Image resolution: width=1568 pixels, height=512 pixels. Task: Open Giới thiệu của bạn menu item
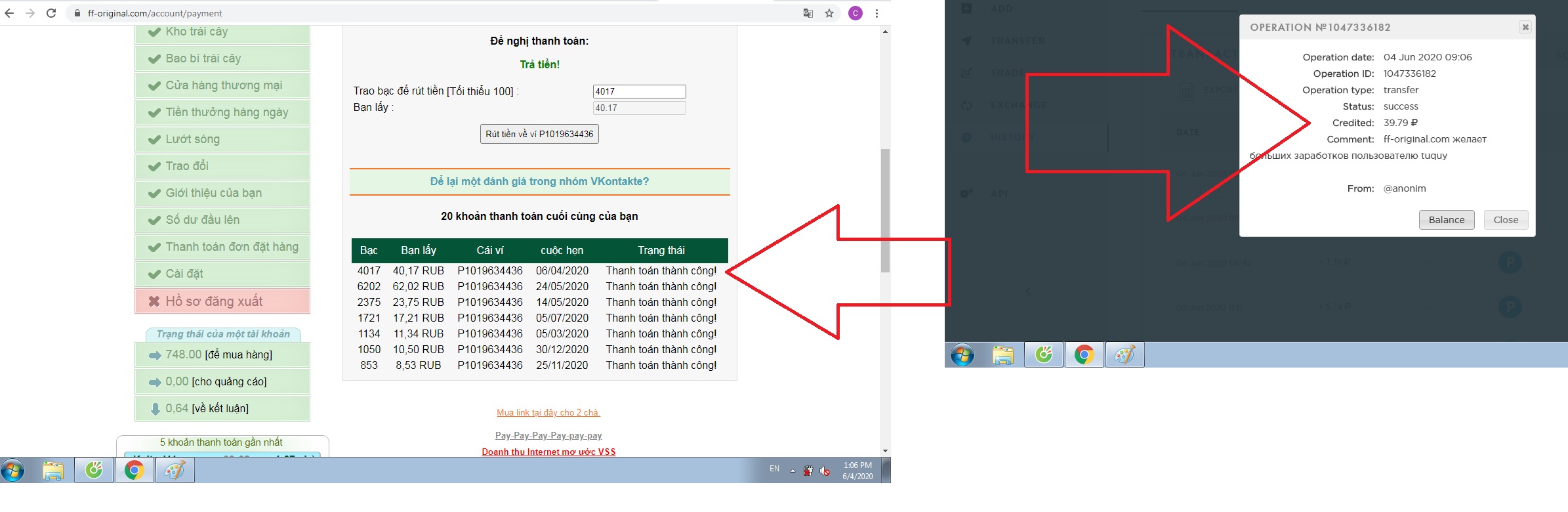[x=222, y=194]
